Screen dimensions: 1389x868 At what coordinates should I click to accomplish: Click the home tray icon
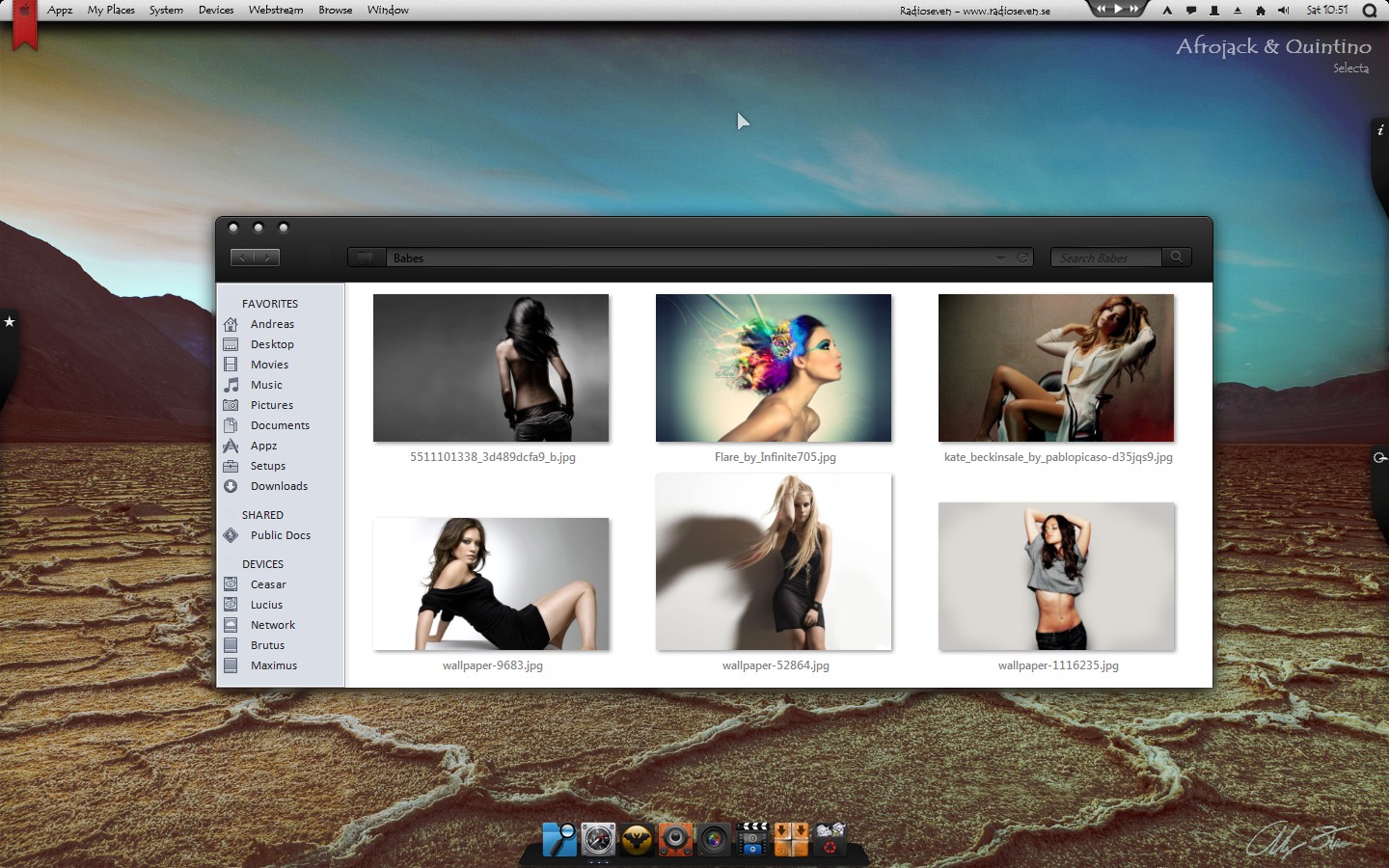coord(1261,11)
